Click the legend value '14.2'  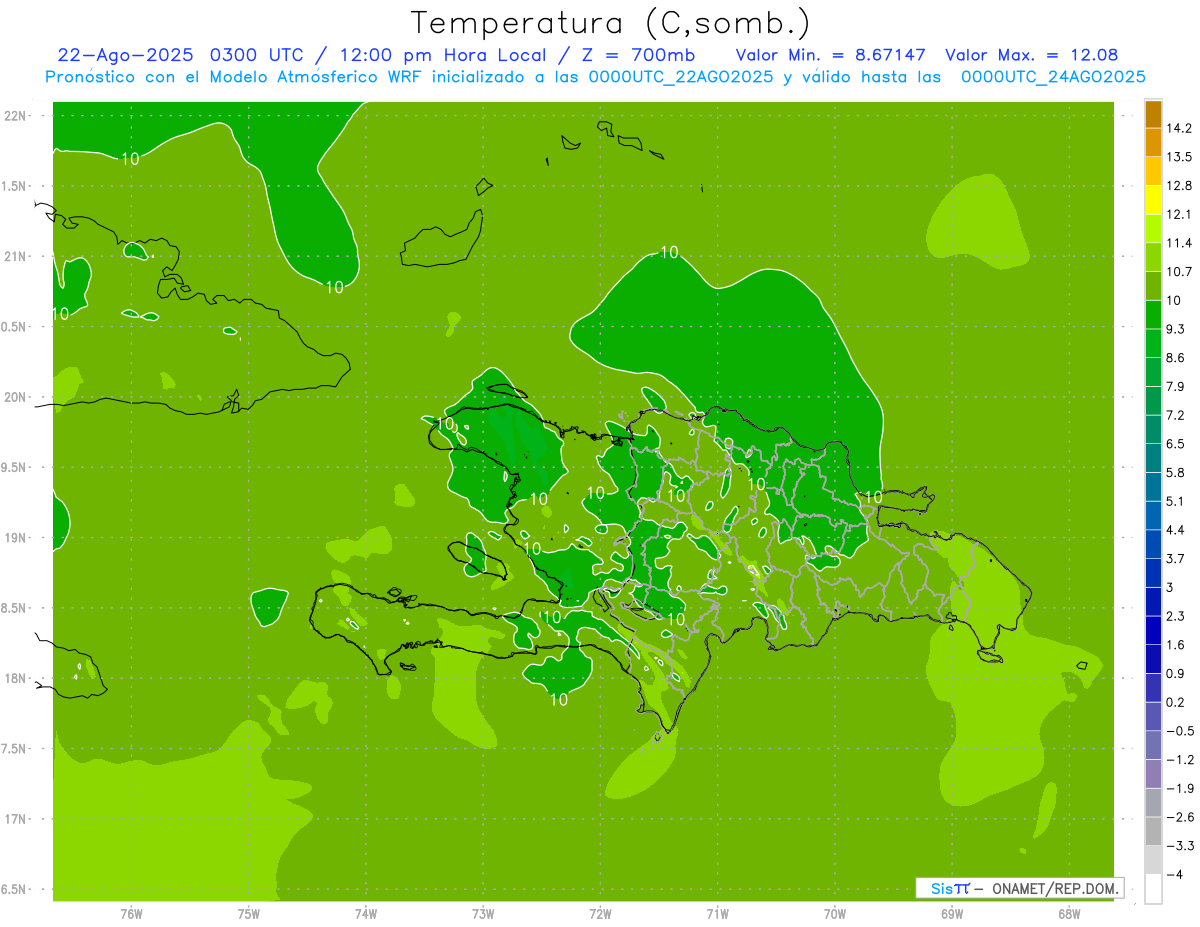[x=1180, y=128]
